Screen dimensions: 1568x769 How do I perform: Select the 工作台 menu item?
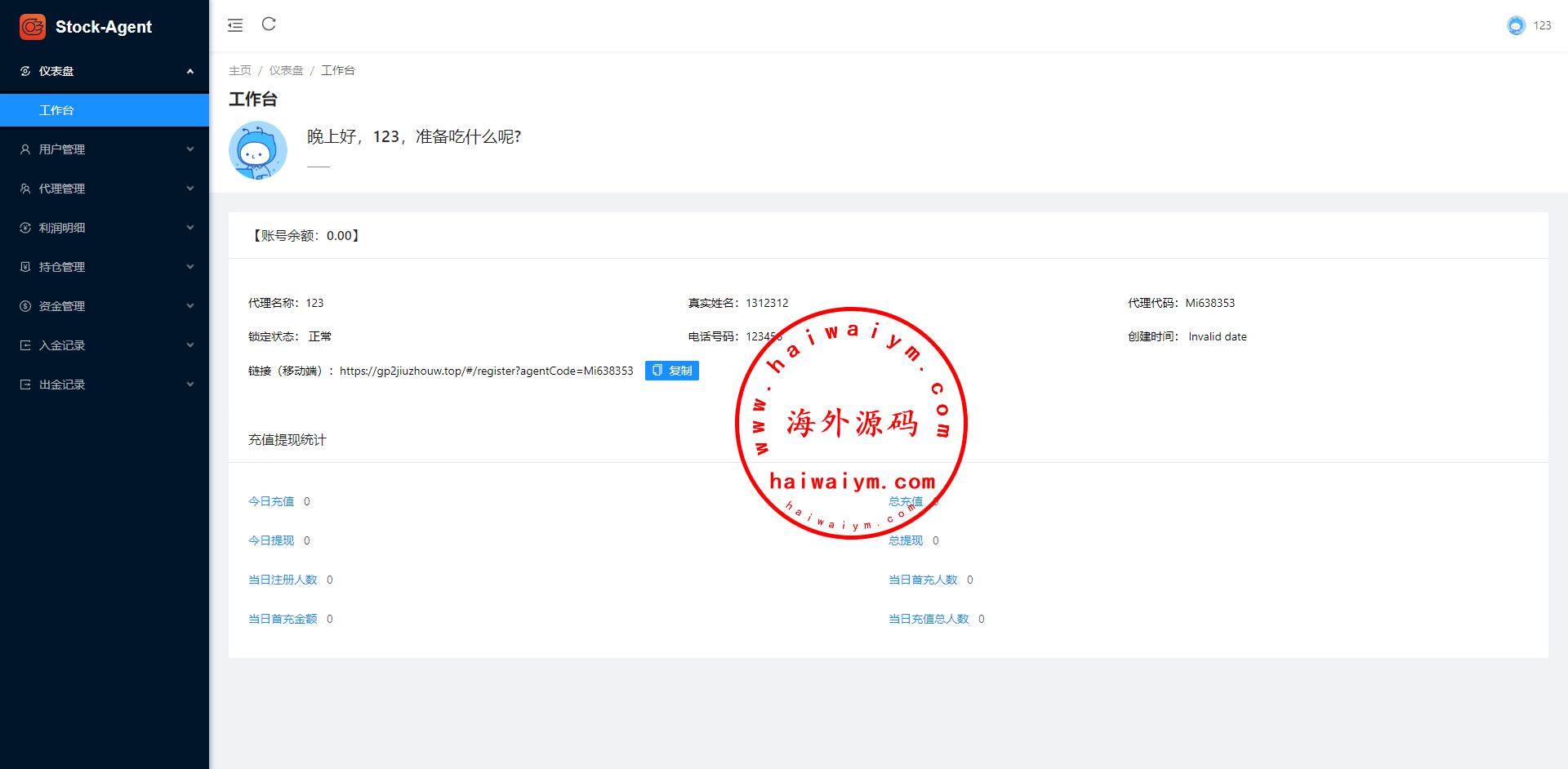57,110
